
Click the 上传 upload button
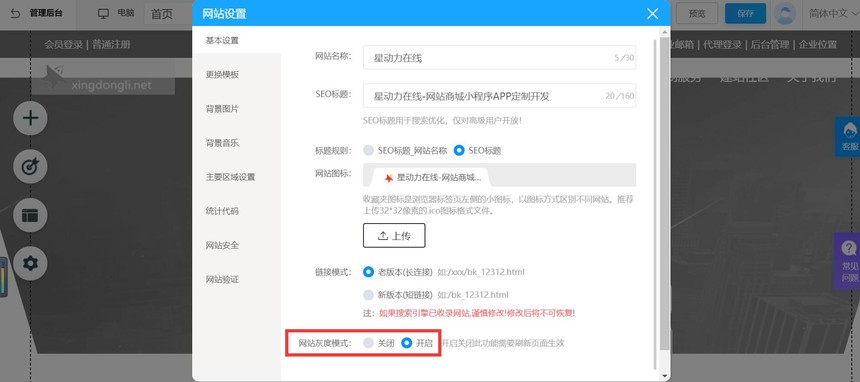pos(394,235)
